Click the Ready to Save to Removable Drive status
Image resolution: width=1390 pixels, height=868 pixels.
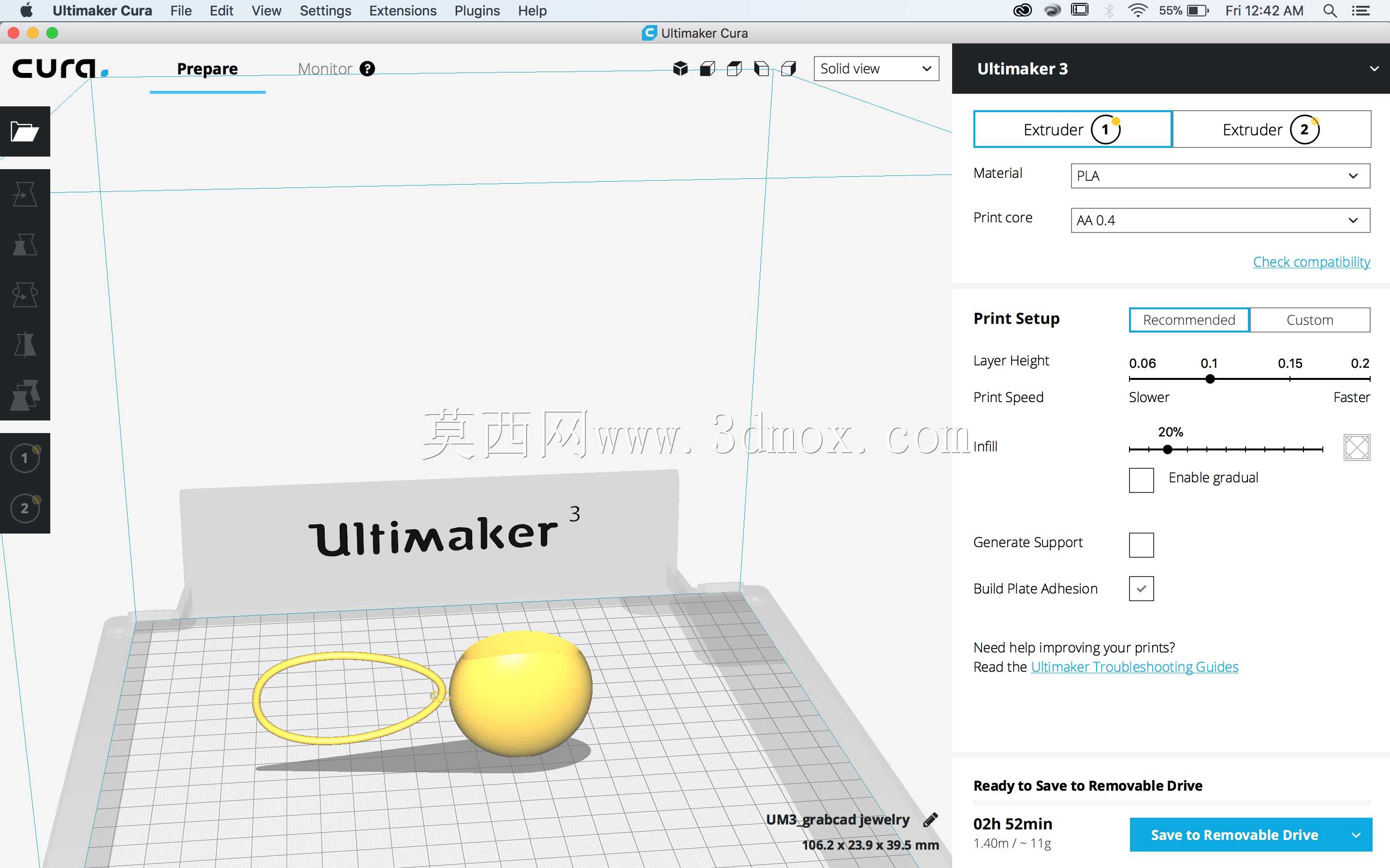(x=1087, y=785)
